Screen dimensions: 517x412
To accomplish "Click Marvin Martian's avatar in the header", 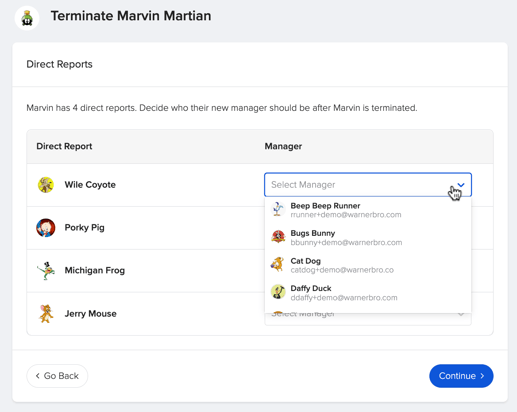I will click(27, 18).
